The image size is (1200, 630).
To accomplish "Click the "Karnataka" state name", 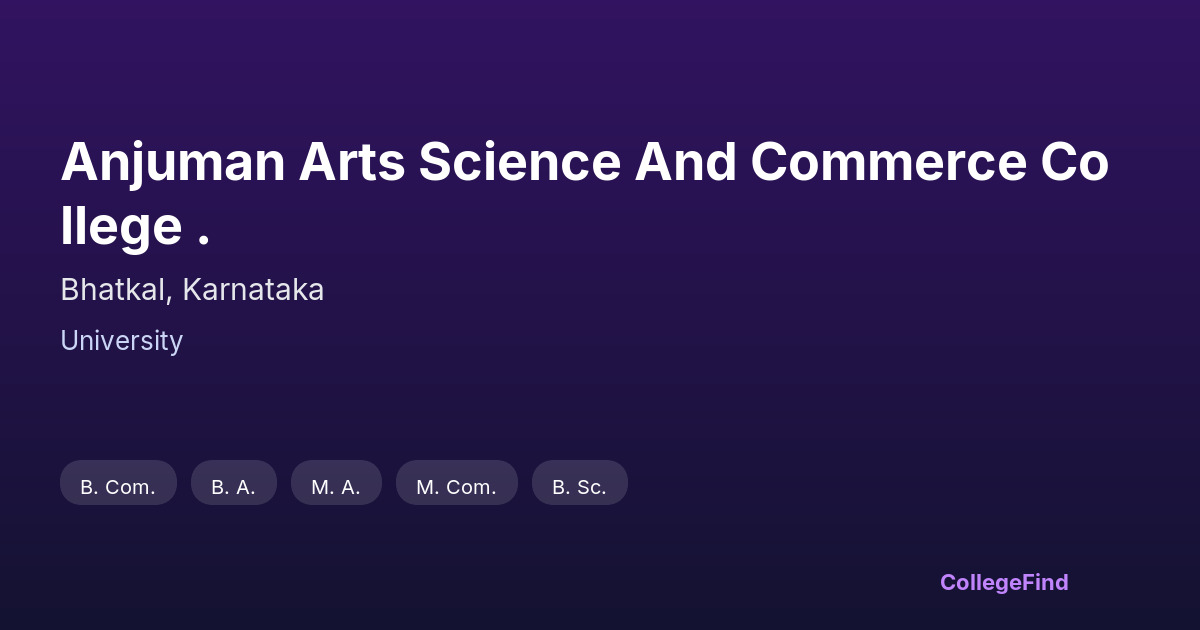I will pos(253,290).
